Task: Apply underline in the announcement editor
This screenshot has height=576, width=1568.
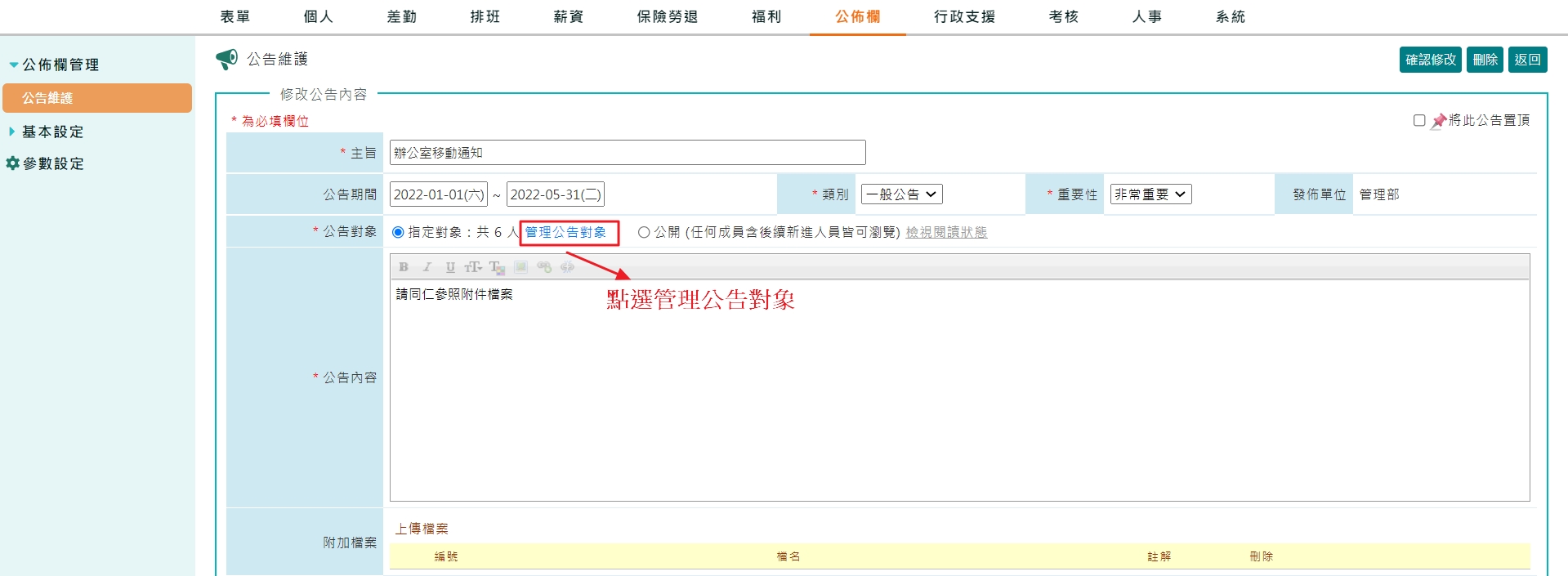Action: [x=450, y=267]
